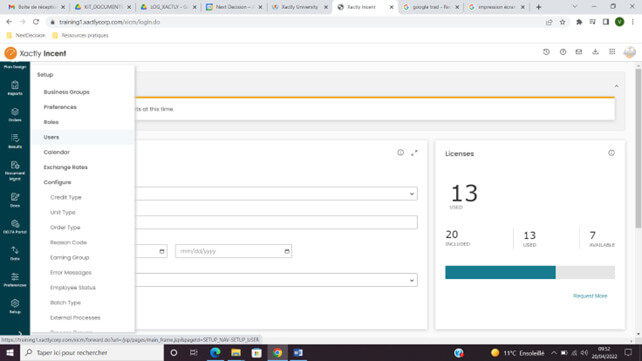Open Order Type under Configure
Image resolution: width=642 pixels, height=361 pixels.
click(65, 227)
